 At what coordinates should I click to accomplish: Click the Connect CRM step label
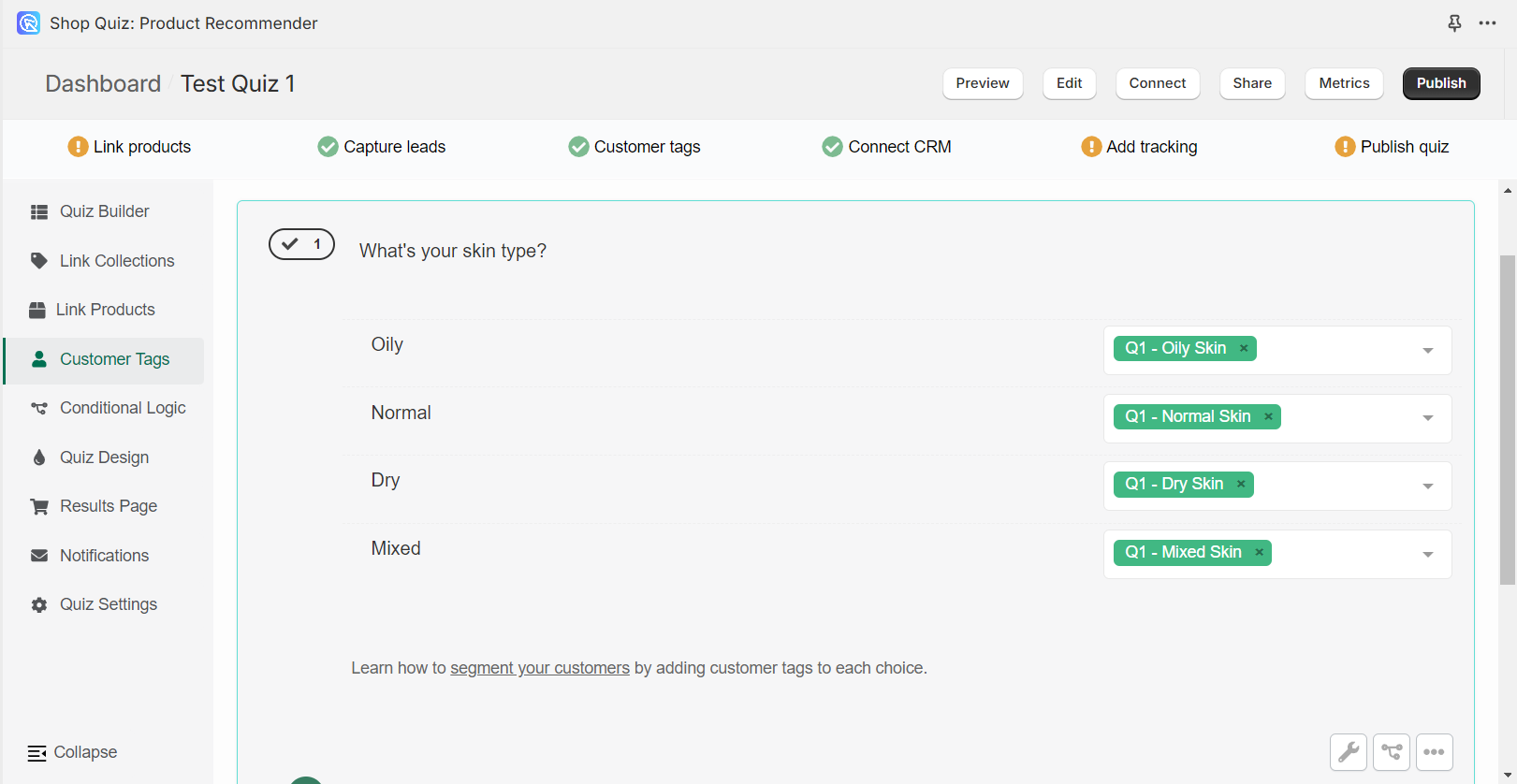pos(900,147)
